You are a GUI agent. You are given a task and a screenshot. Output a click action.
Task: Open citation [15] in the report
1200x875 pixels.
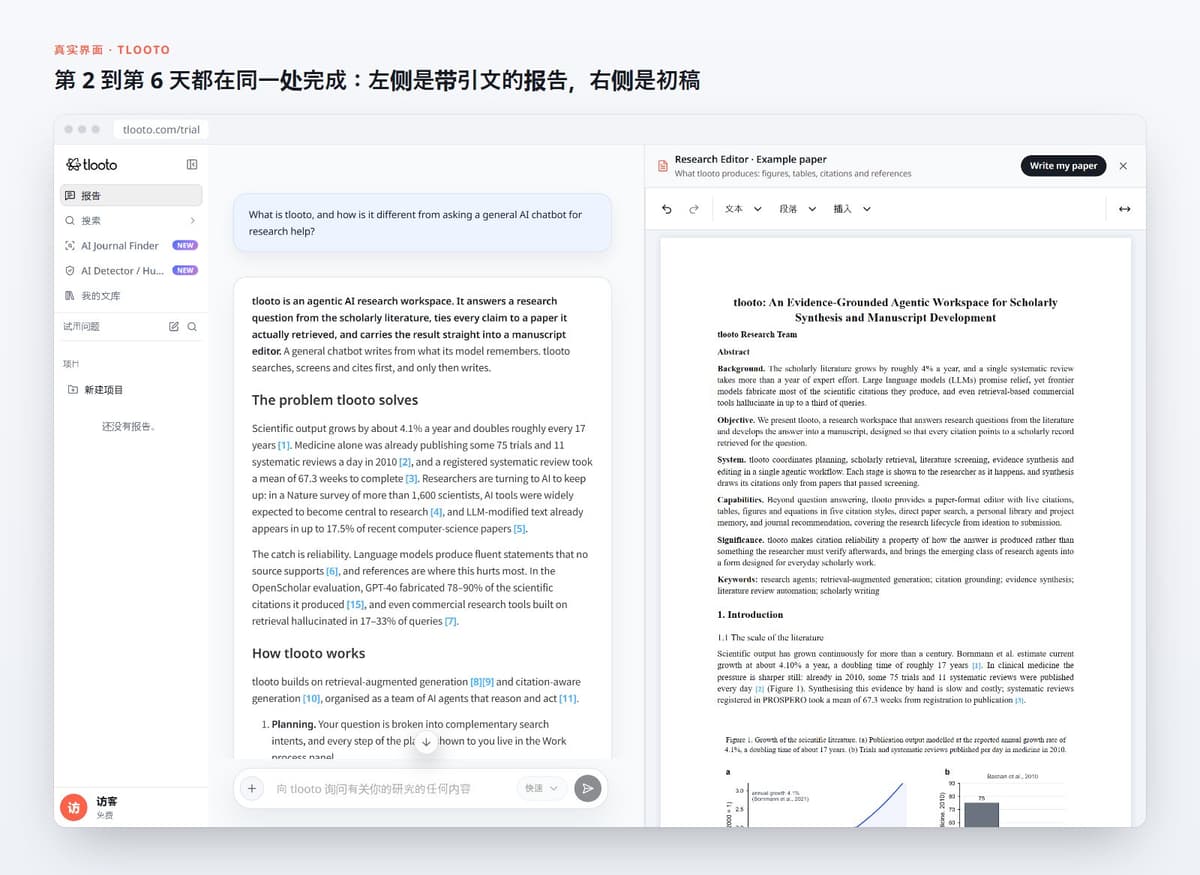[355, 604]
